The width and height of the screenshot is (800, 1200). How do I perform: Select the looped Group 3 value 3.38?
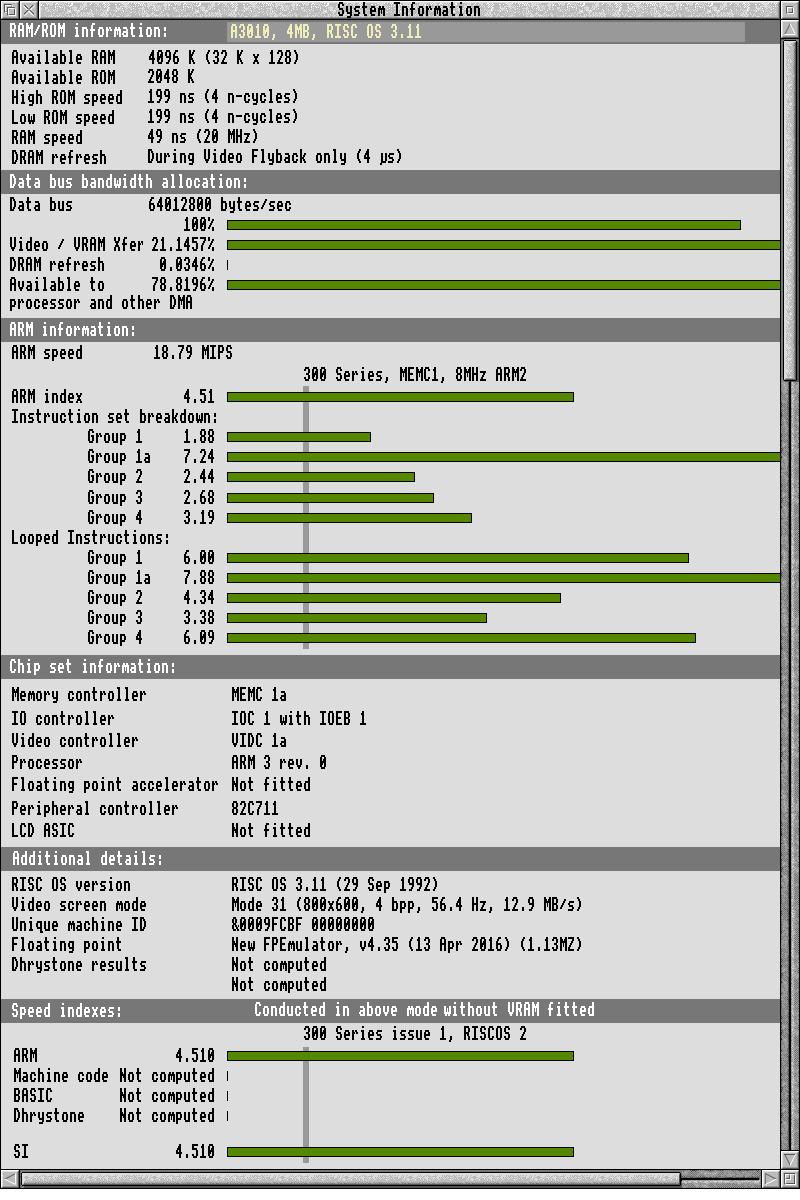[x=199, y=618]
